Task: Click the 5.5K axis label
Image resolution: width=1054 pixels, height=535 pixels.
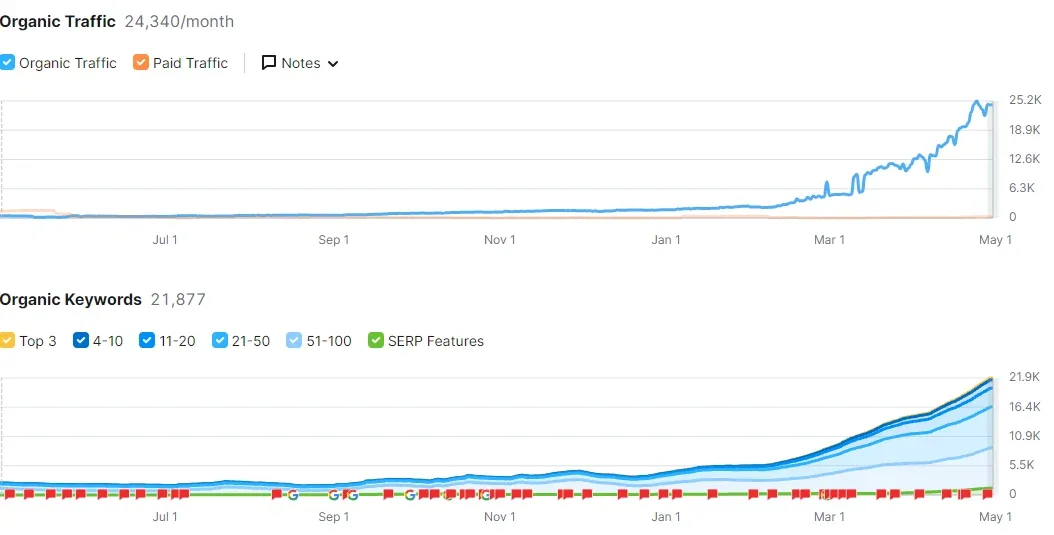Action: tap(1022, 464)
